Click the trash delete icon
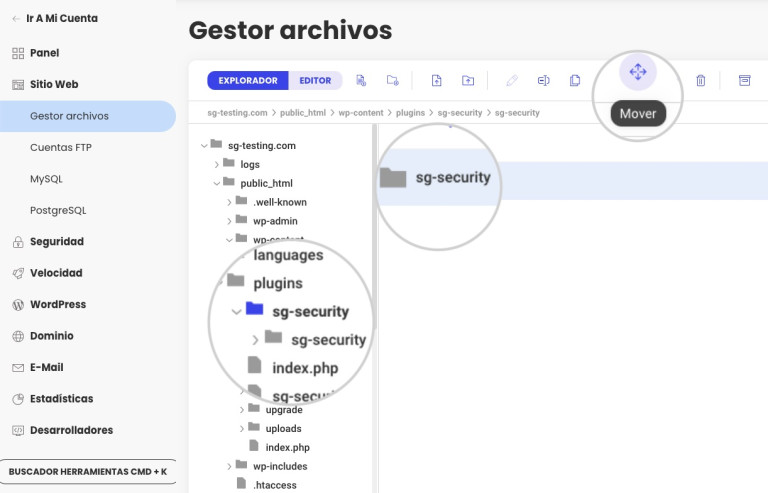Image resolution: width=768 pixels, height=493 pixels. [x=700, y=80]
